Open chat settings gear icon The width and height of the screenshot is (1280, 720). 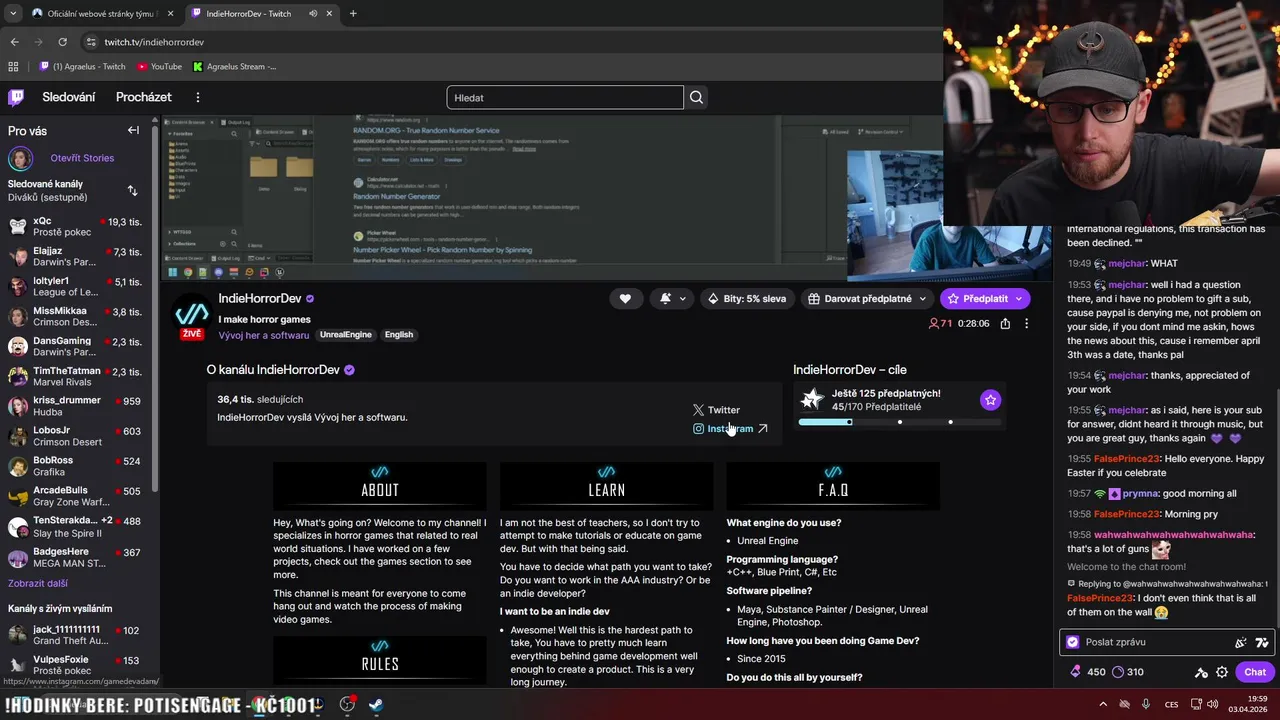[1222, 672]
